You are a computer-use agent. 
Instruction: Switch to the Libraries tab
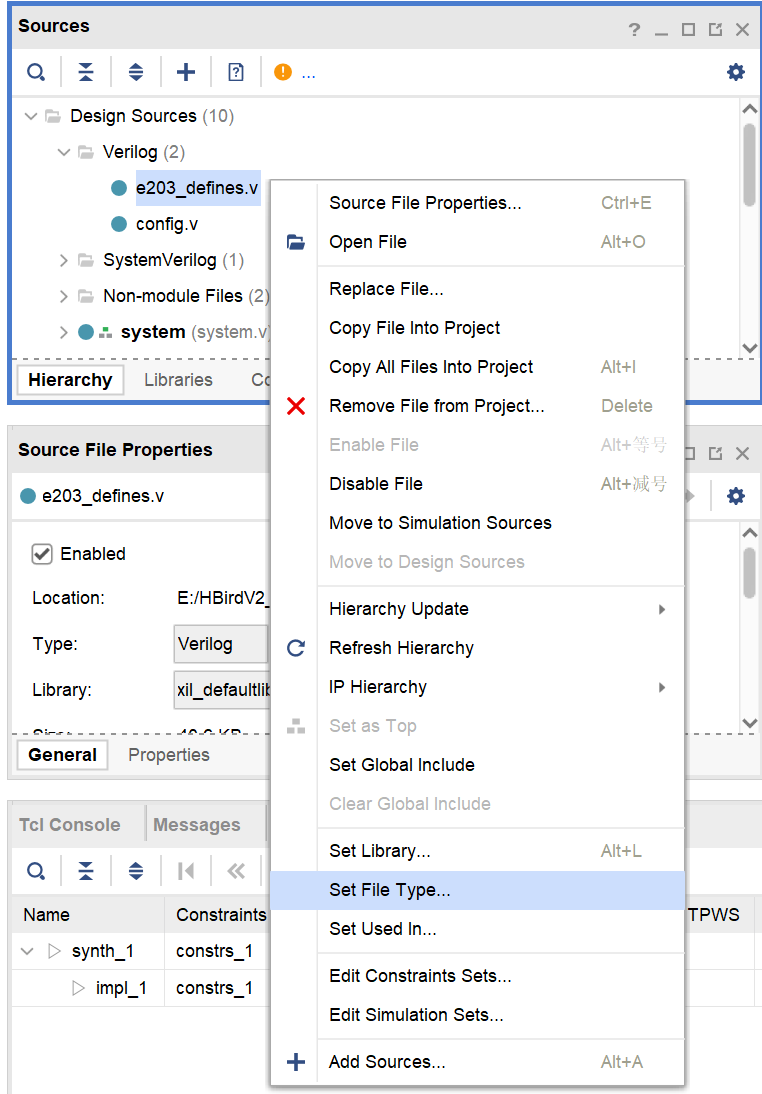tap(178, 380)
